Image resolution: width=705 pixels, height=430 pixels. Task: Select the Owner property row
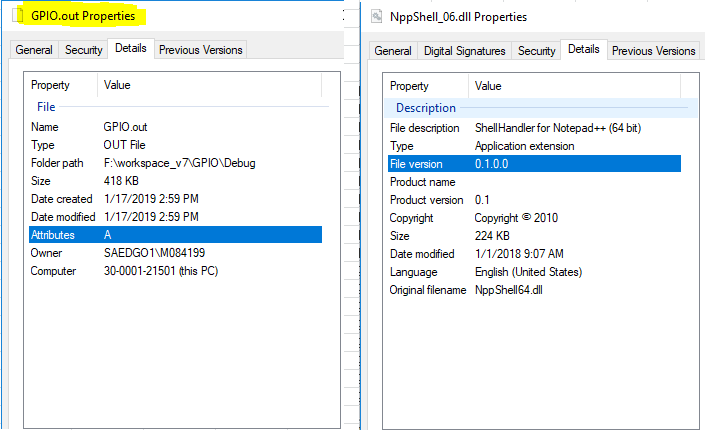click(47, 253)
